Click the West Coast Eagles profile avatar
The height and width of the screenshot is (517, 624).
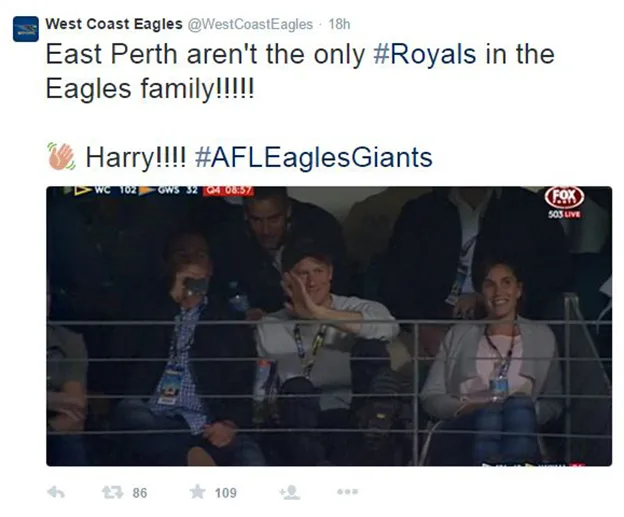[x=25, y=28]
